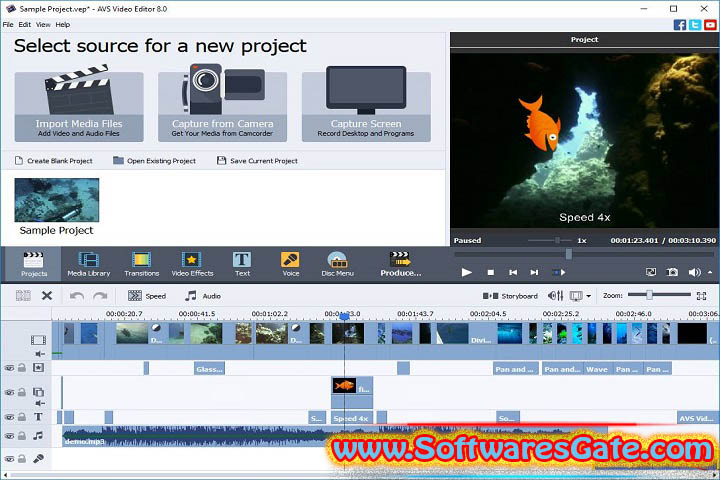The height and width of the screenshot is (480, 720).
Task: Lock the text track
Action: click(22, 417)
